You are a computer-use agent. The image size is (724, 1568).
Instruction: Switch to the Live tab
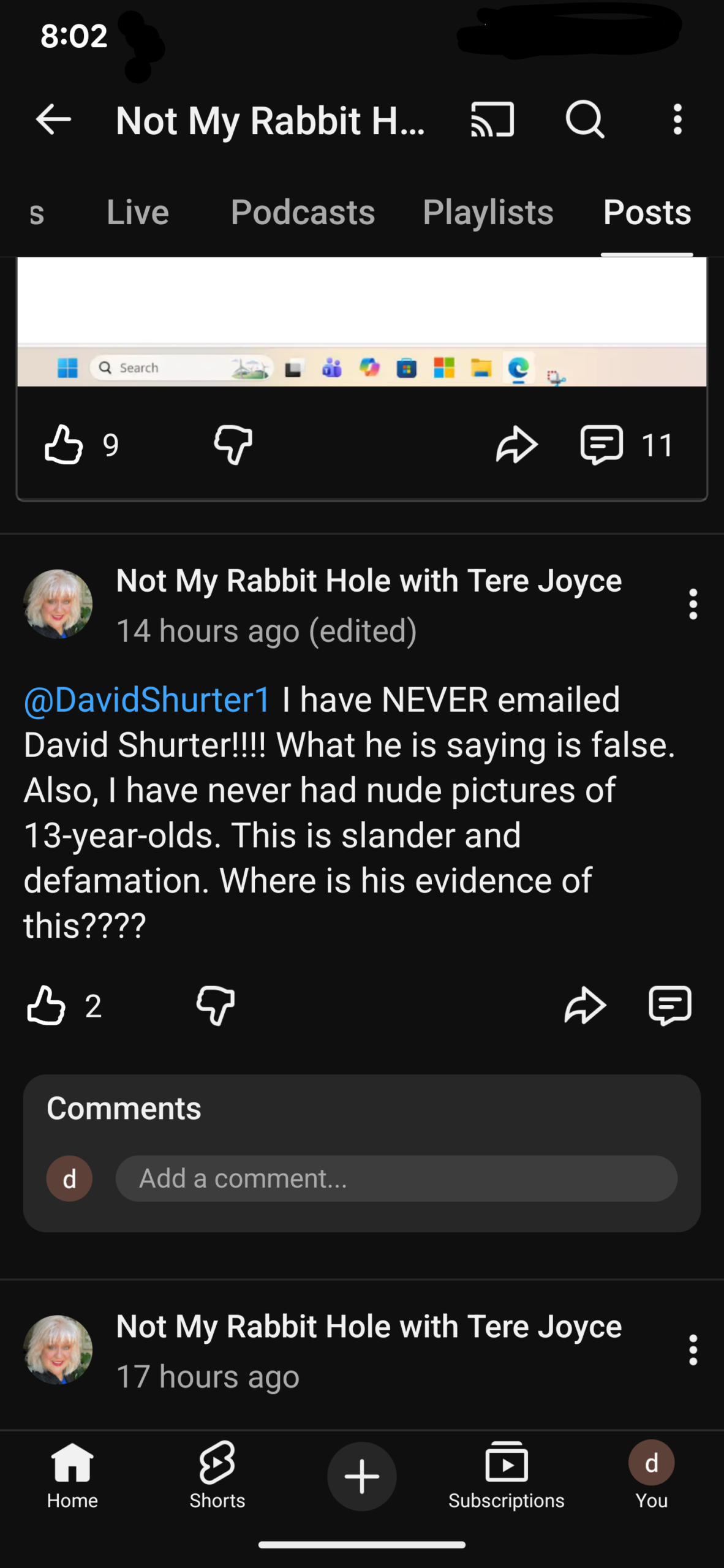pos(138,213)
